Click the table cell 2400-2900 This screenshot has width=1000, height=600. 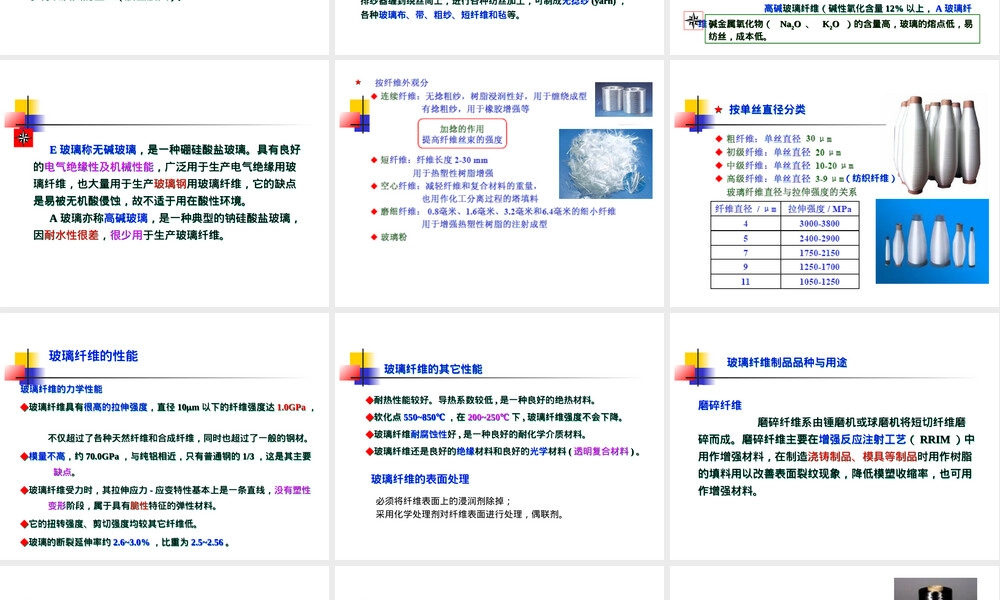820,238
